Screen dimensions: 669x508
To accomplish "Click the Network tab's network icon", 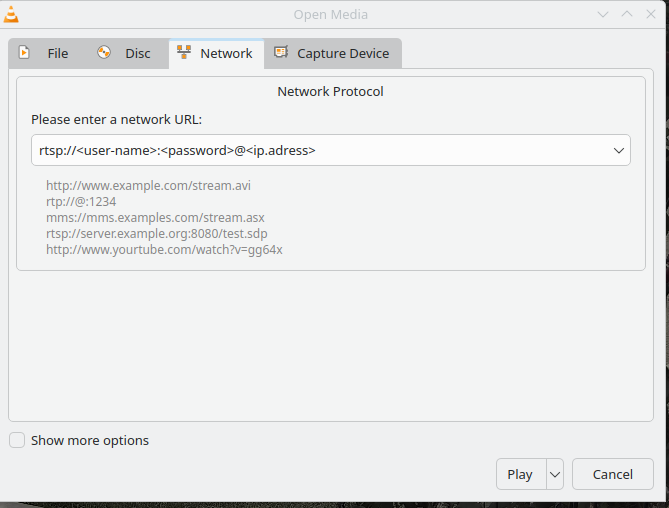I will click(184, 53).
